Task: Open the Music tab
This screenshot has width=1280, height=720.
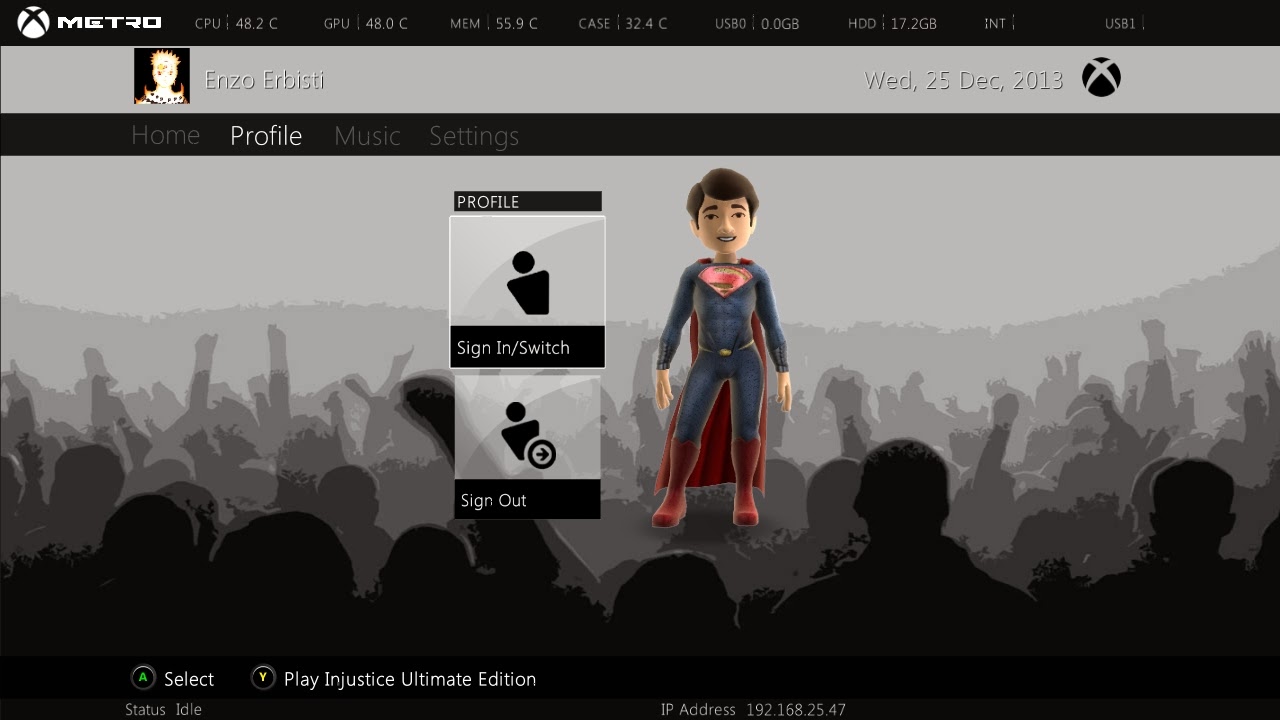Action: 367,136
